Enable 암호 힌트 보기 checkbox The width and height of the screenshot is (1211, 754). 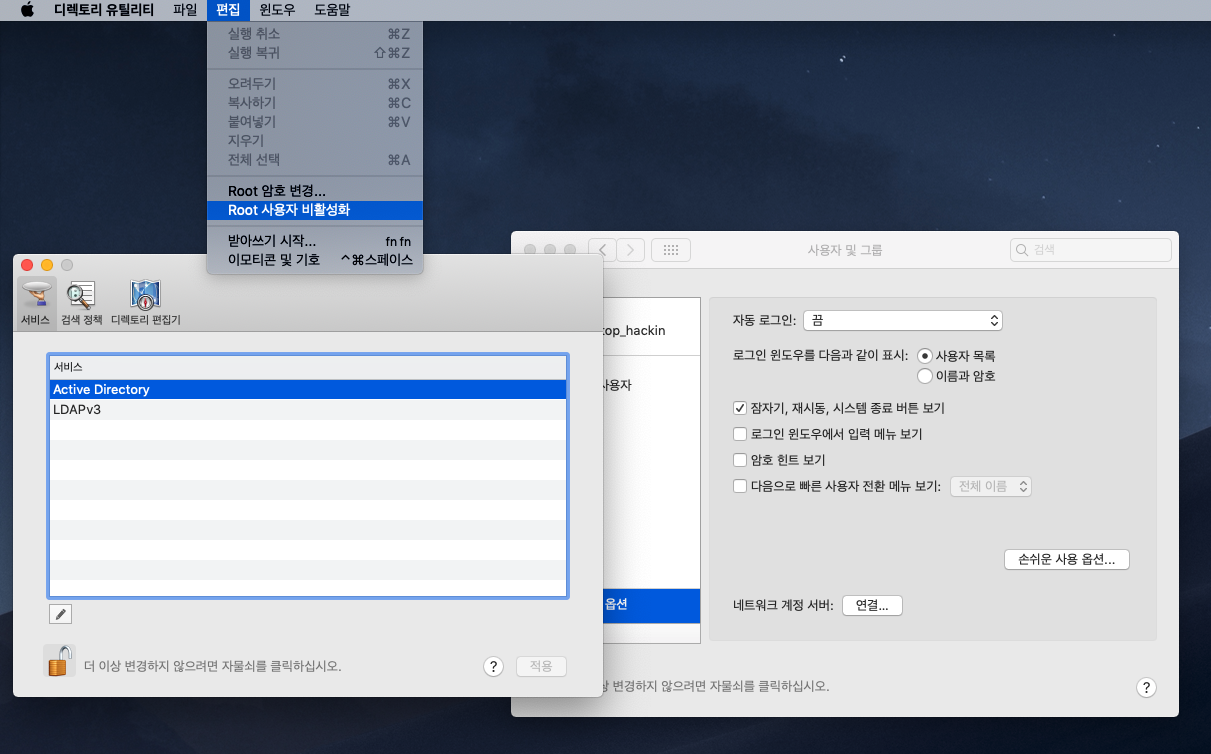click(740, 461)
